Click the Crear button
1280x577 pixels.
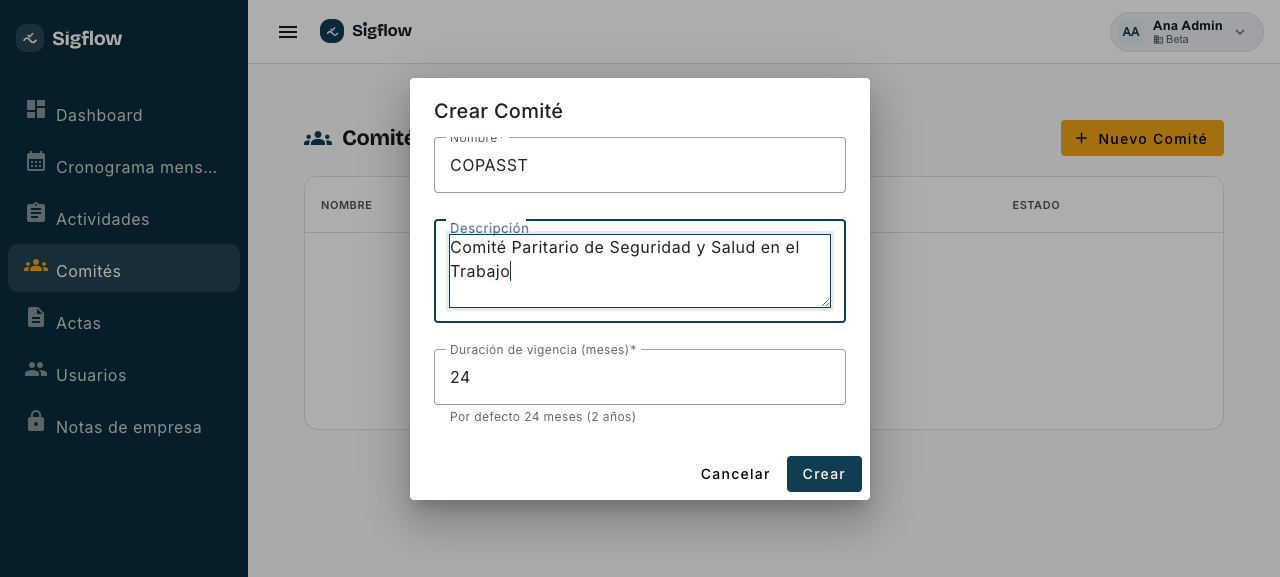click(x=824, y=474)
